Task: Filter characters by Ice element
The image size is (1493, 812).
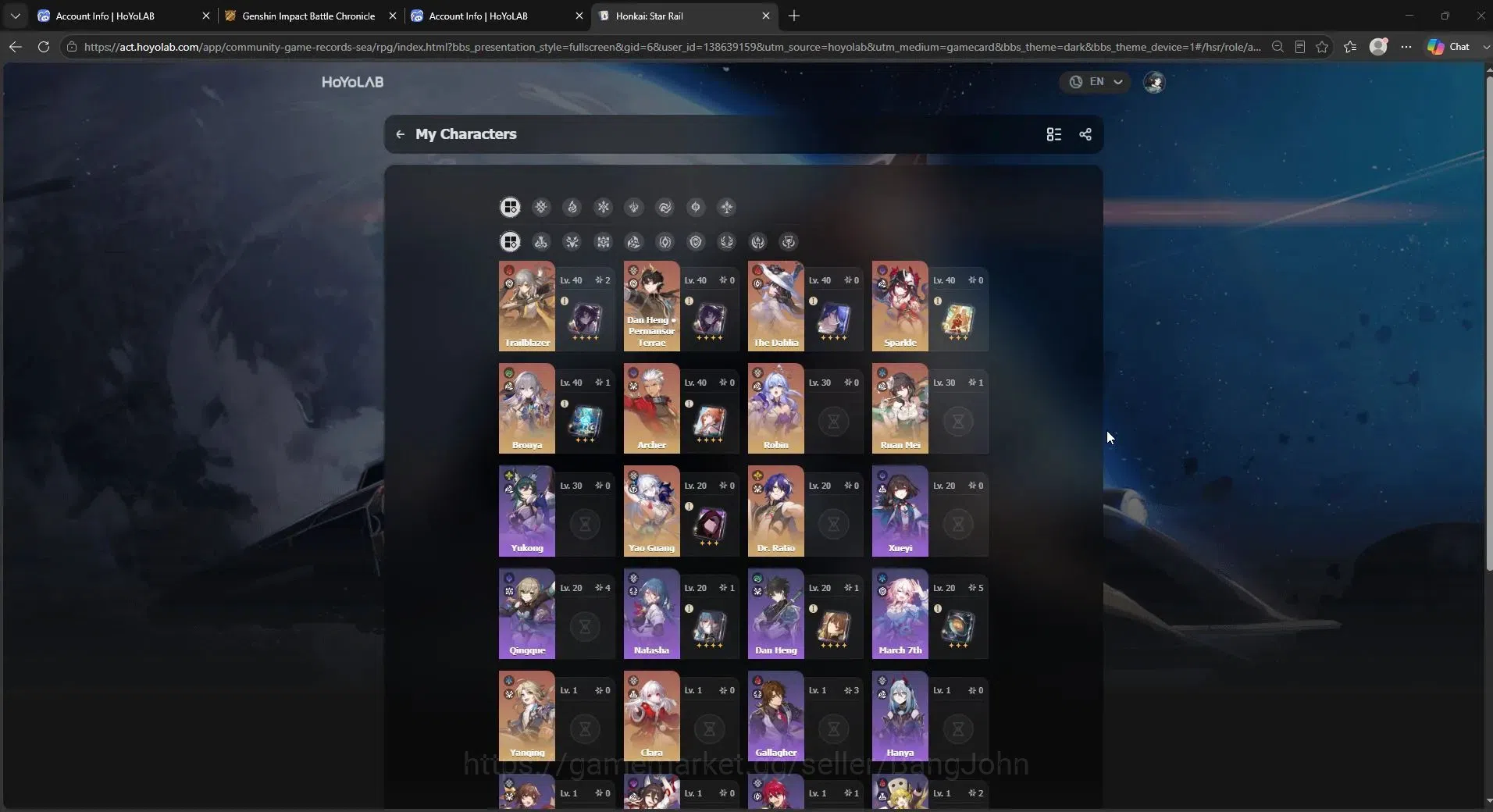Action: pos(603,207)
